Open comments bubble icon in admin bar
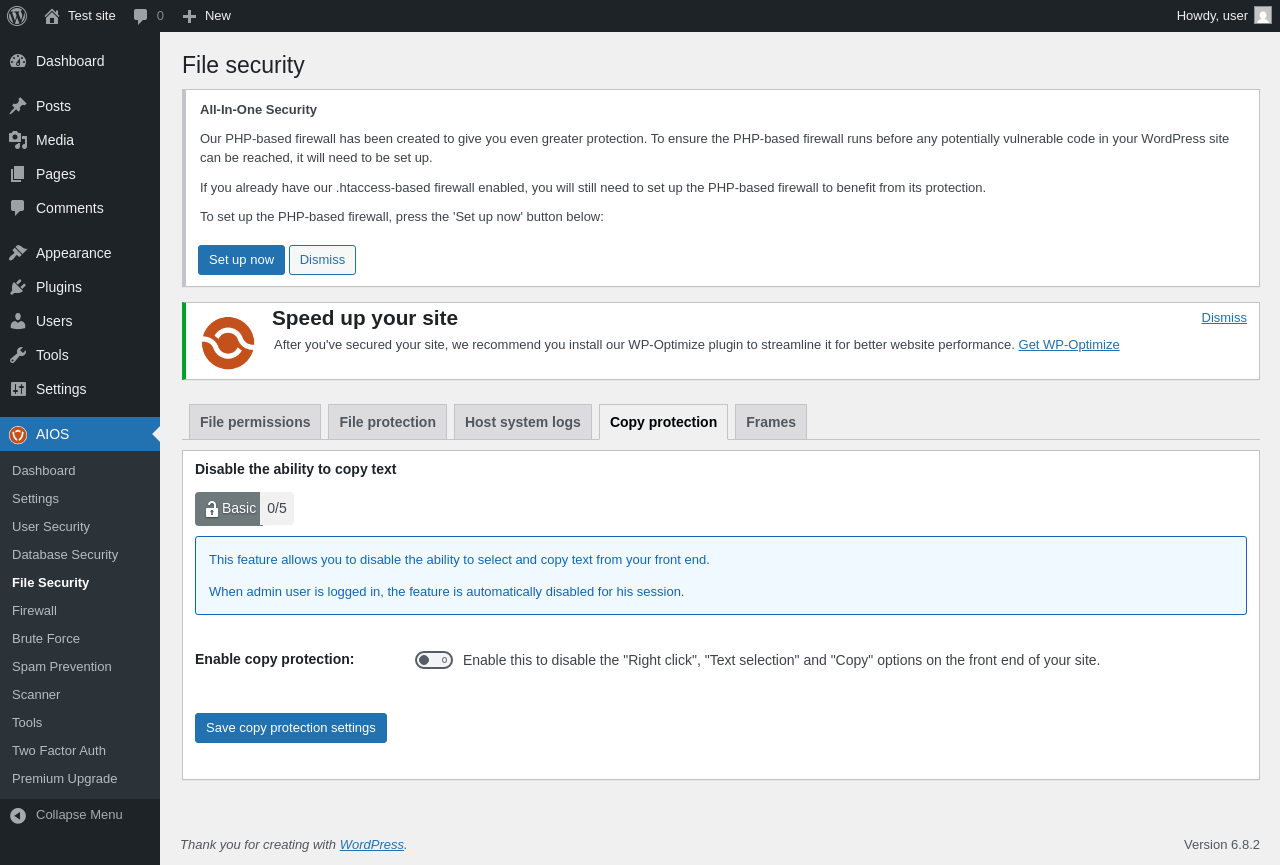This screenshot has width=1280, height=865. tap(141, 16)
